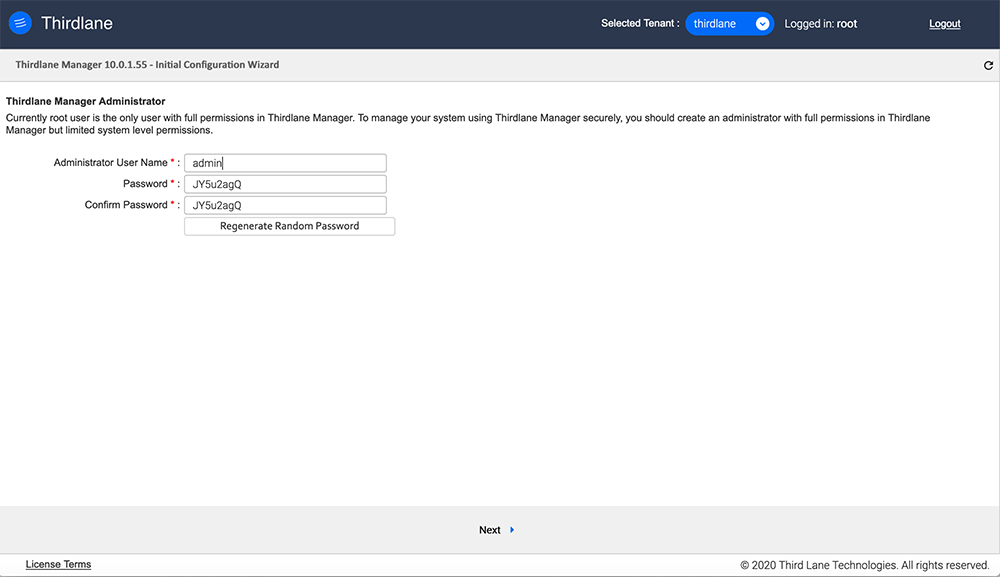Click the 'Selected Tenant :' label
The image size is (1000, 577).
pos(640,24)
